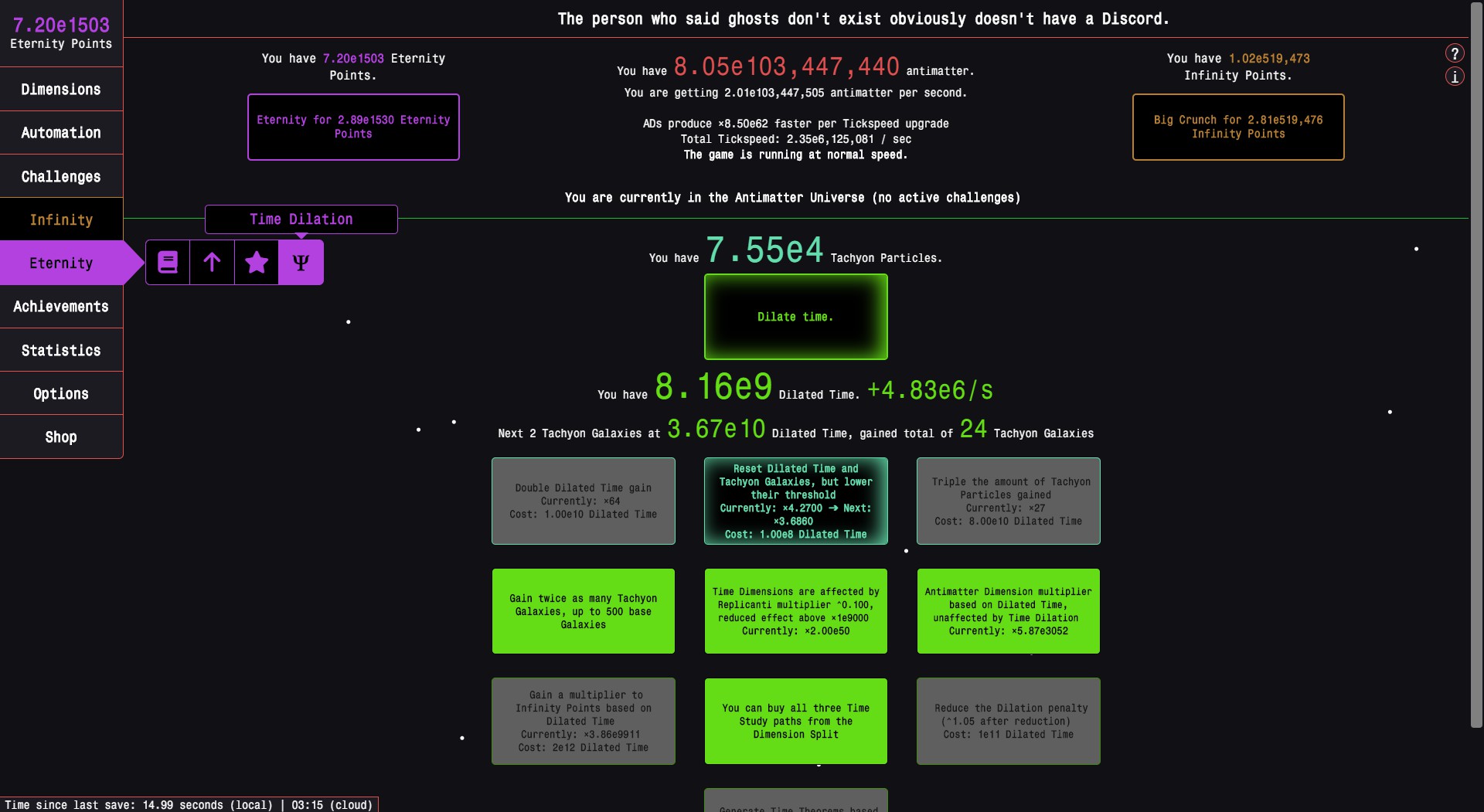Click Antimatter Dimension multiplier Dilated Time upgrade
1484x812 pixels.
(1009, 611)
